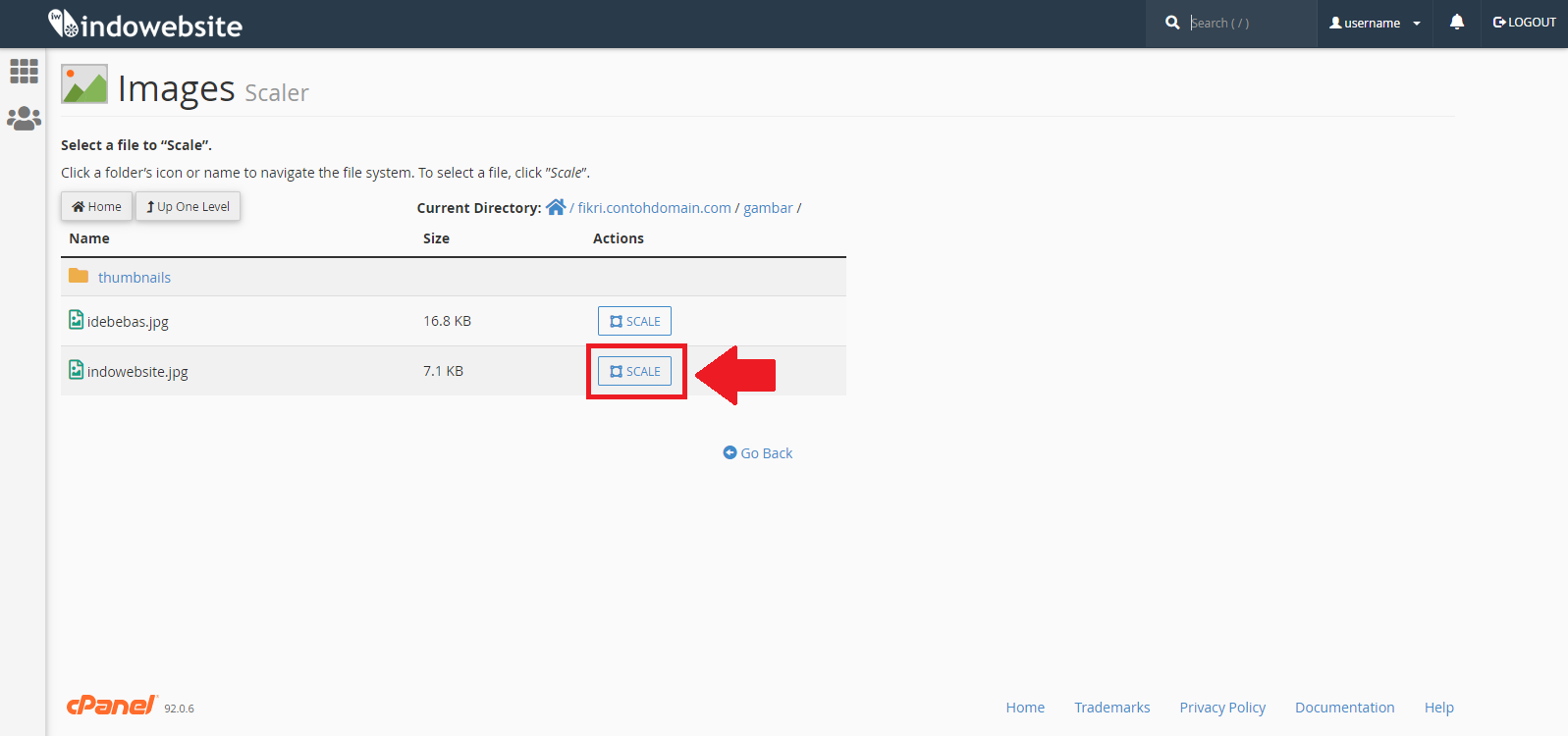Open Documentation link in footer
1568x736 pixels.
[1344, 708]
